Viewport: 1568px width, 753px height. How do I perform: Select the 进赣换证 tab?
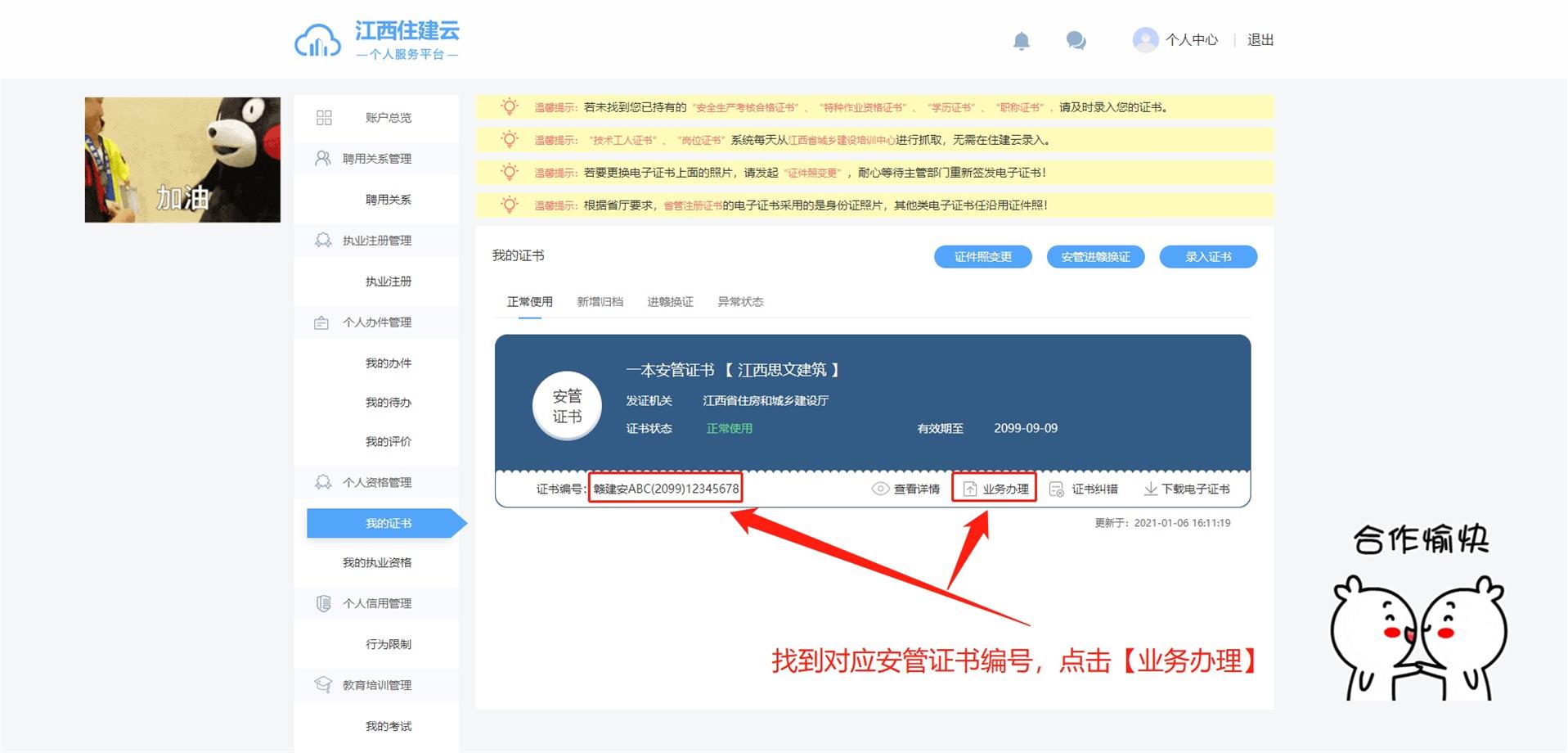[x=670, y=302]
